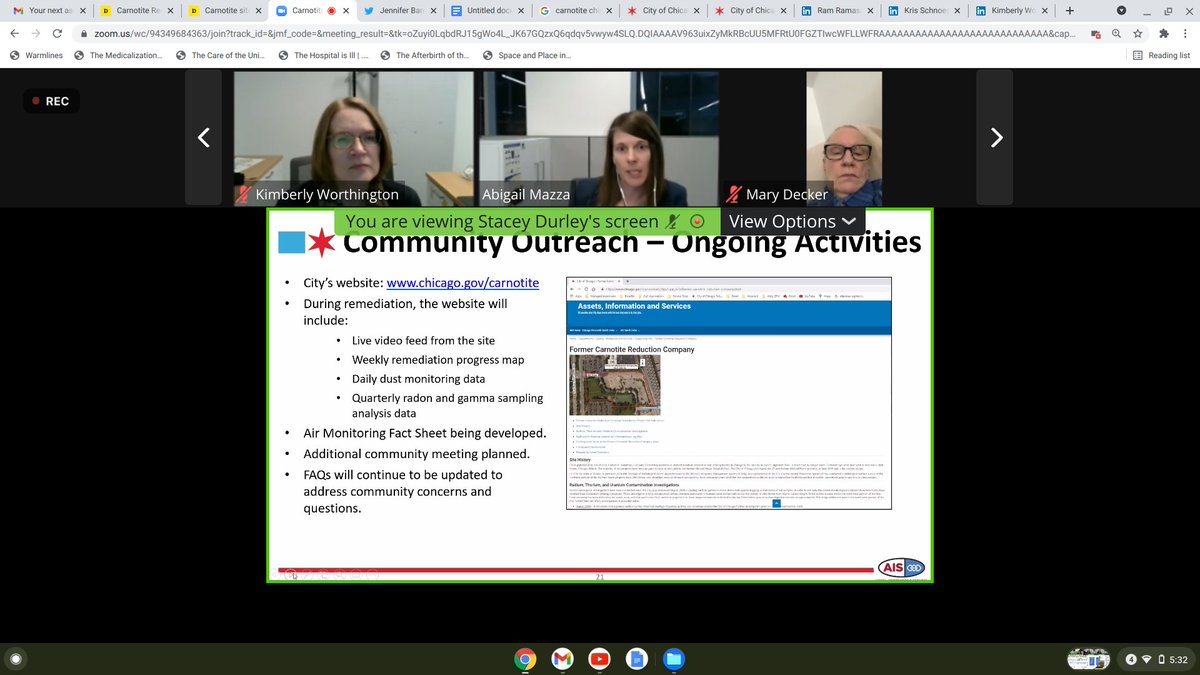Show previous participants with left chevron
The width and height of the screenshot is (1200, 675).
click(x=203, y=138)
